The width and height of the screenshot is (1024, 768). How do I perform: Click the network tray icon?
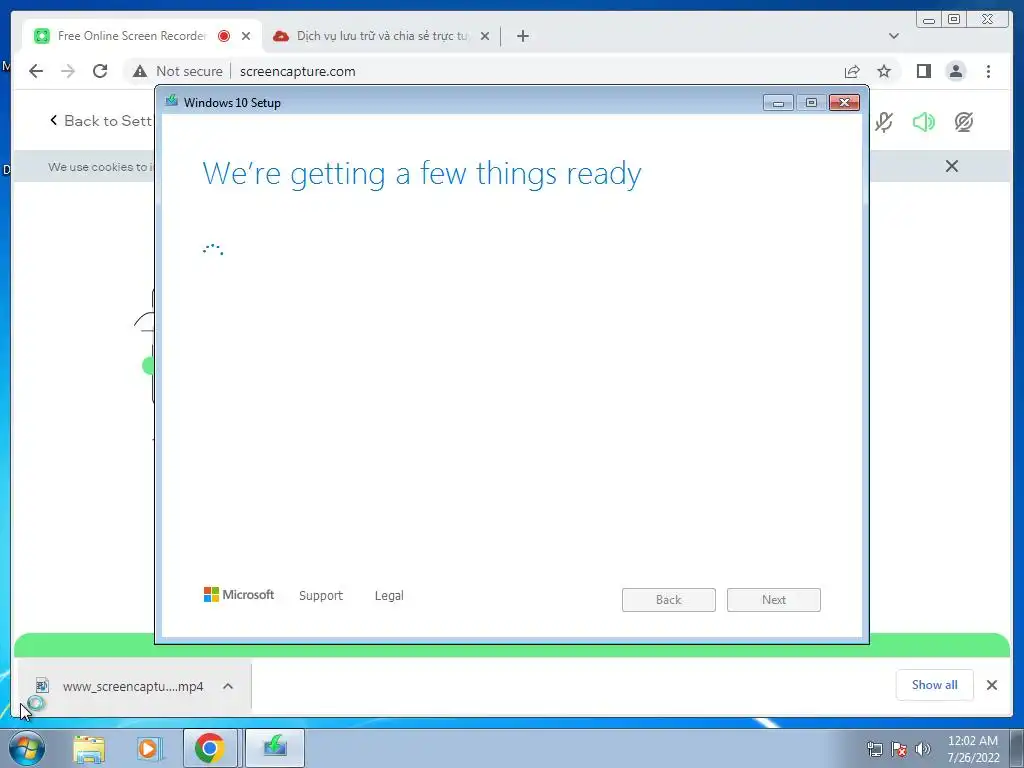coord(874,749)
